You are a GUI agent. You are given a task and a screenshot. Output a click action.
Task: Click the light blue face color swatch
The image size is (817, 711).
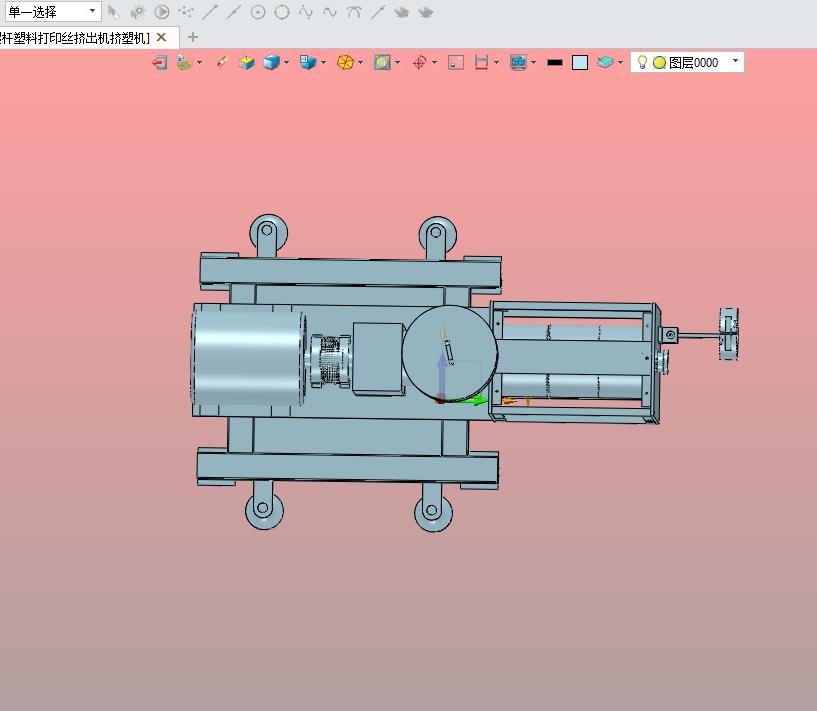580,63
